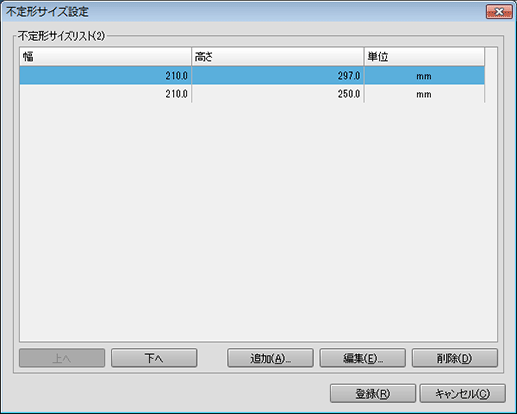
Task: Click width 210.0 in the 250.0 row
Action: (x=176, y=94)
